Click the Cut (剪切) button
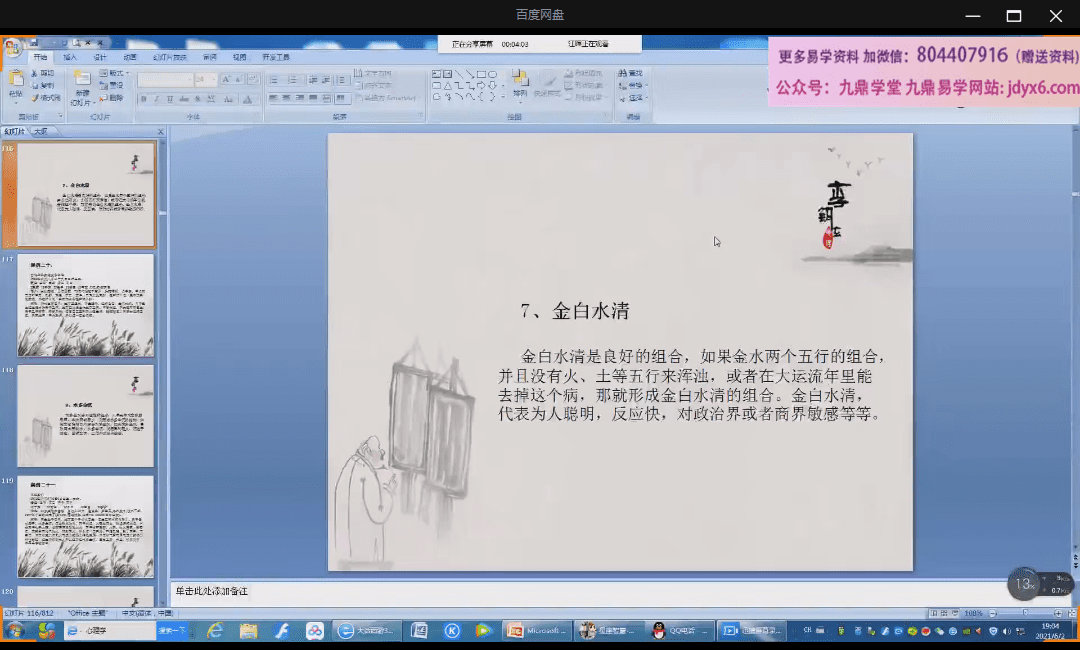The height and width of the screenshot is (650, 1080). (43, 73)
